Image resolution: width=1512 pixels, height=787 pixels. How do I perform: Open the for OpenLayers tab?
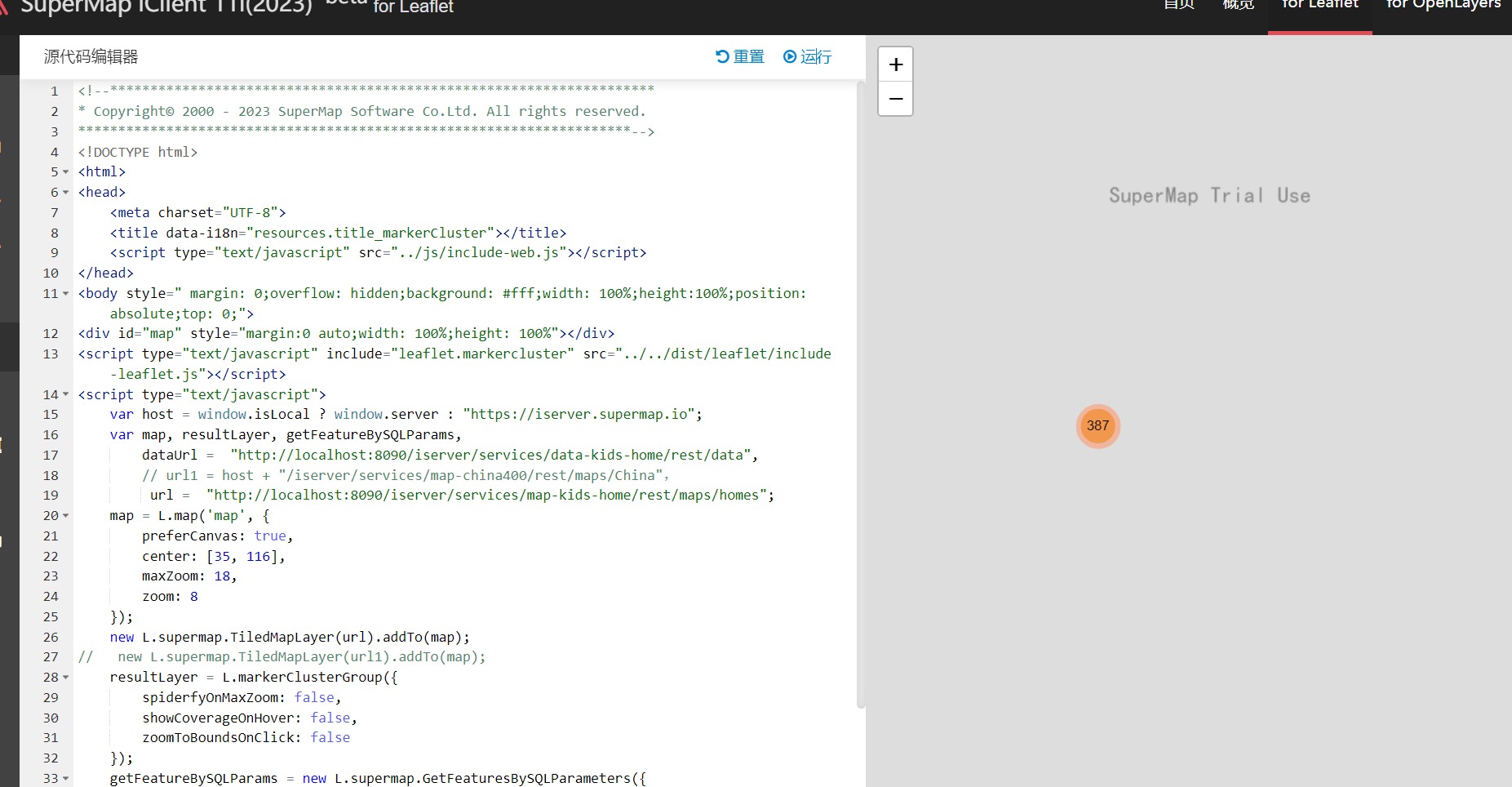coord(1443,7)
